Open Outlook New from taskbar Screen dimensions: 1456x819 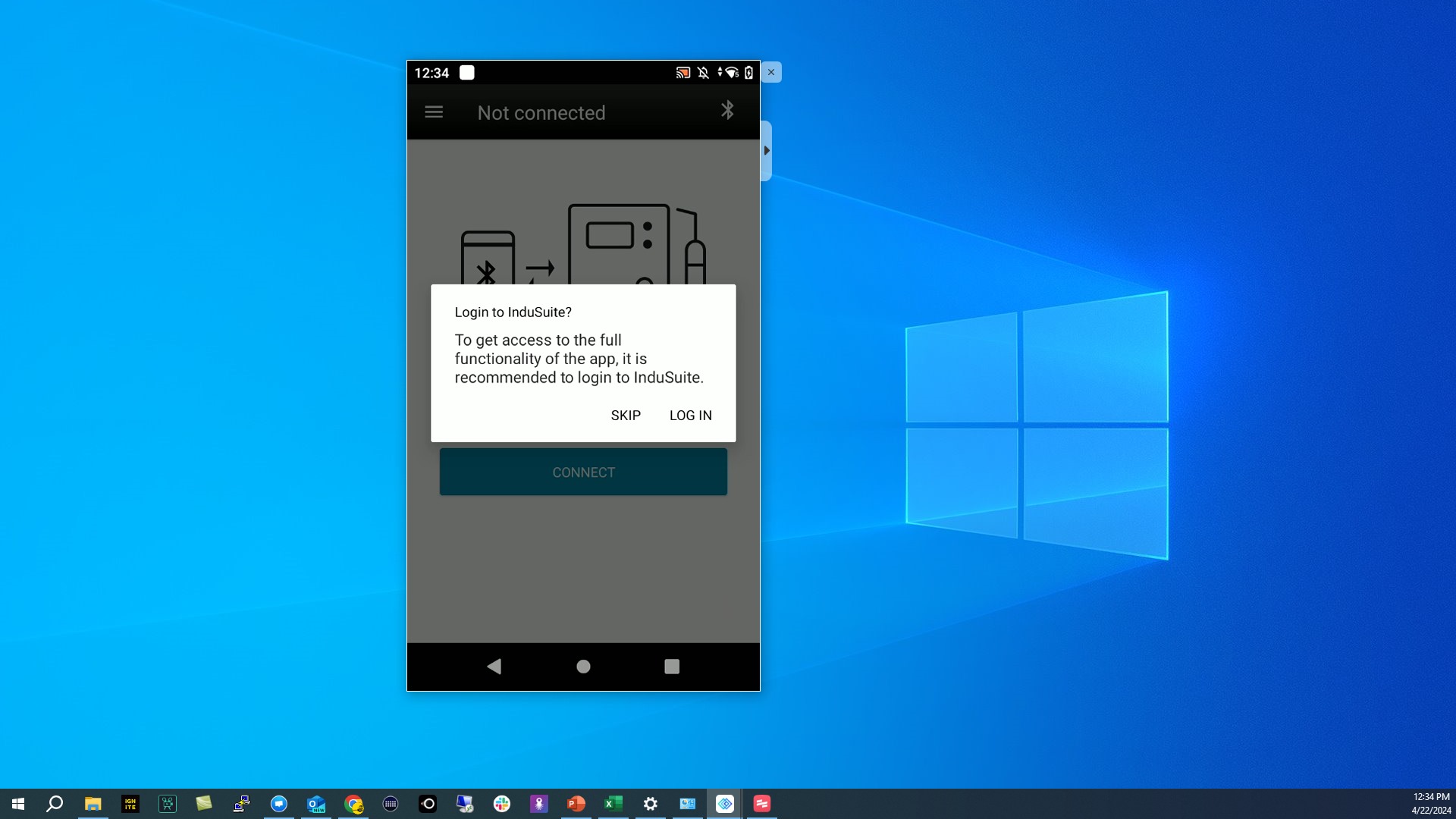[x=316, y=804]
